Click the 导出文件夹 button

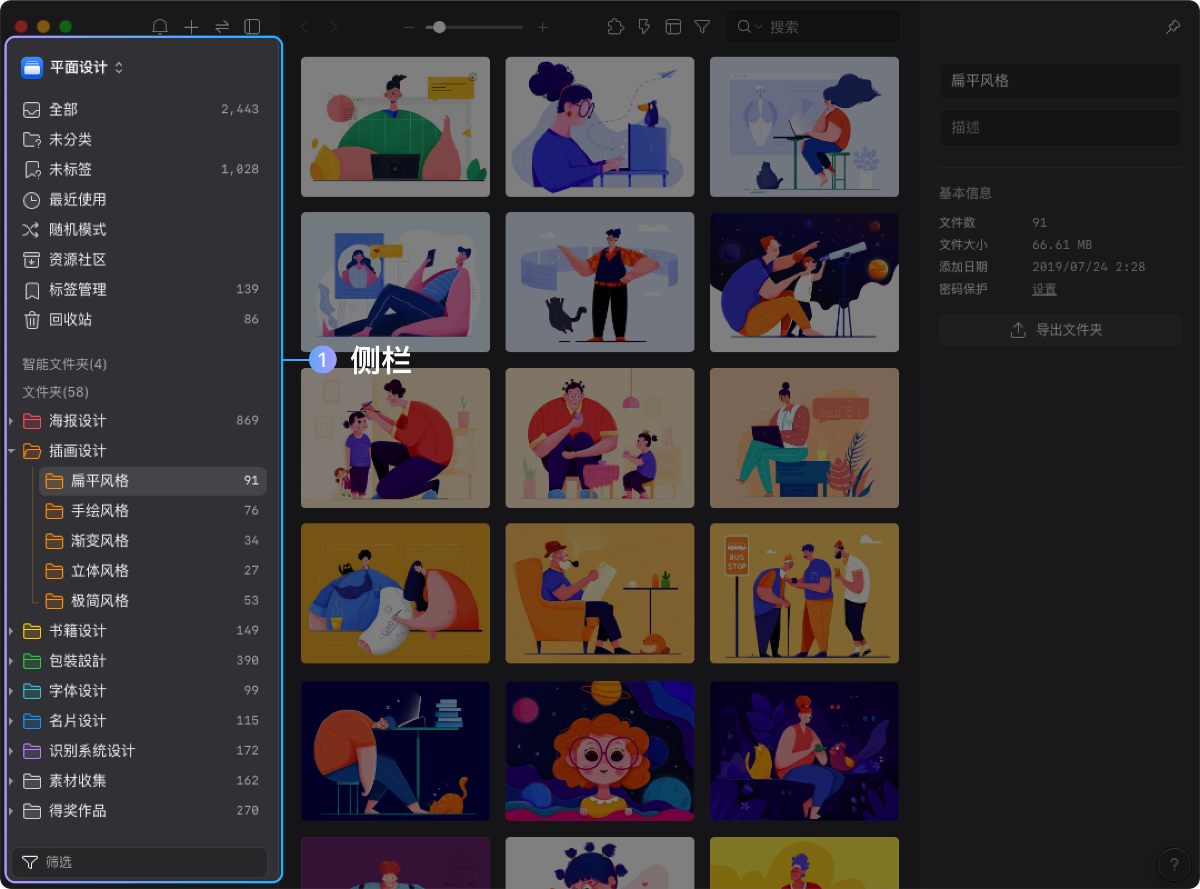(x=1060, y=330)
